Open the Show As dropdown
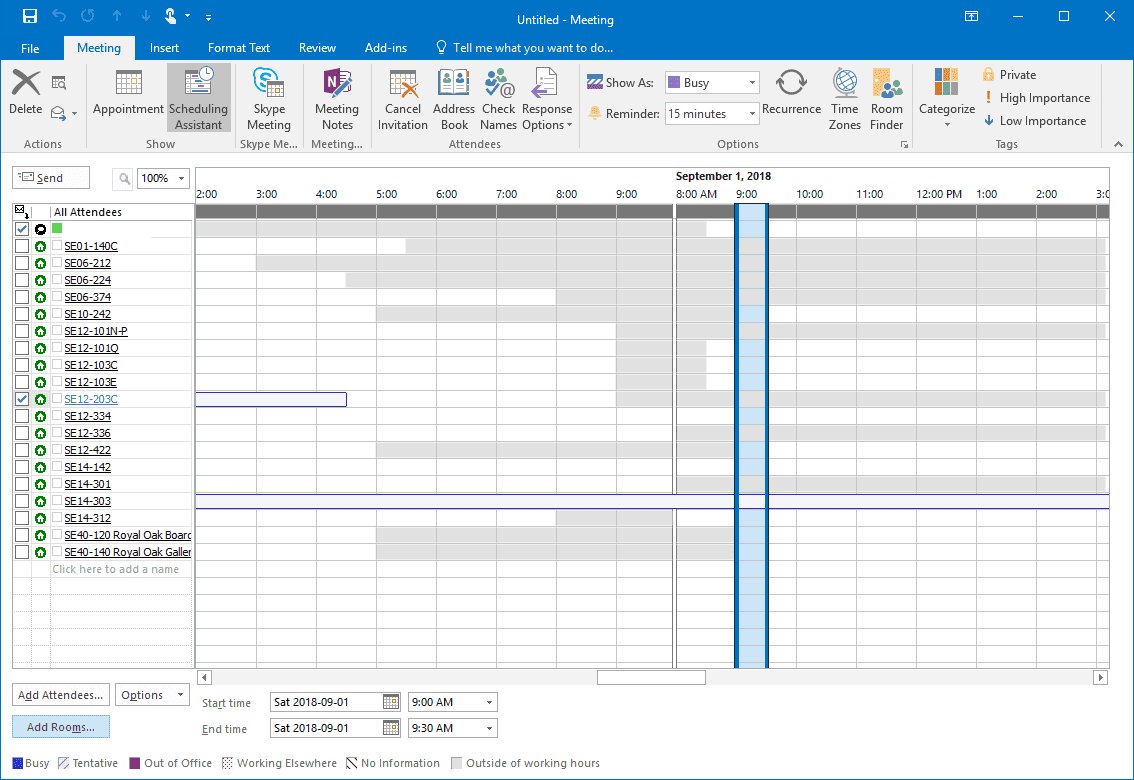 752,82
